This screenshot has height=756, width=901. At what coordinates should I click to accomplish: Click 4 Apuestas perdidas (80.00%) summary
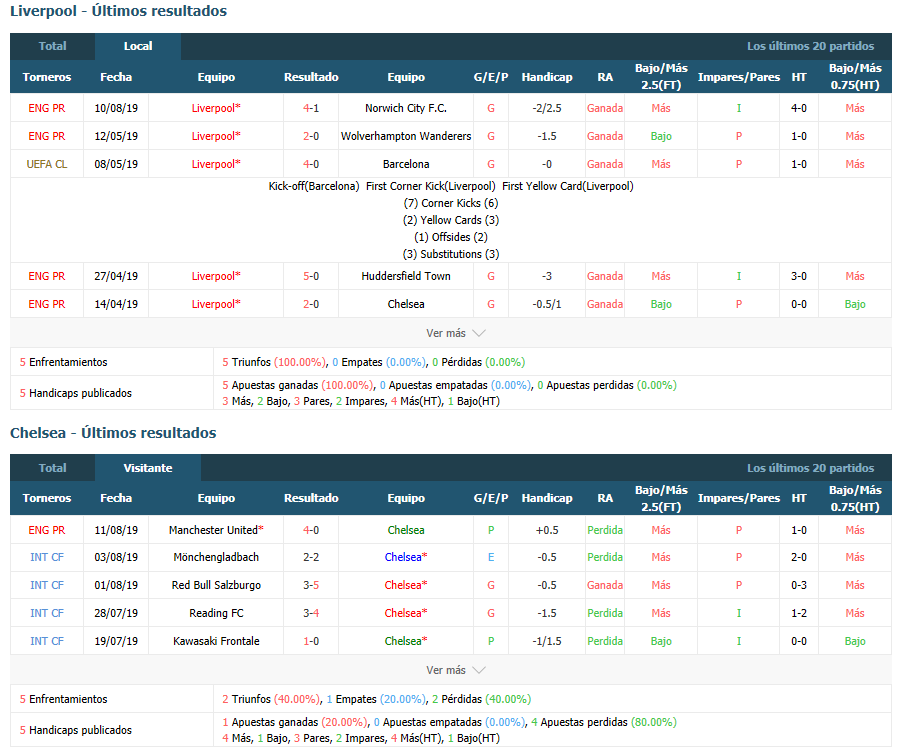tap(604, 722)
